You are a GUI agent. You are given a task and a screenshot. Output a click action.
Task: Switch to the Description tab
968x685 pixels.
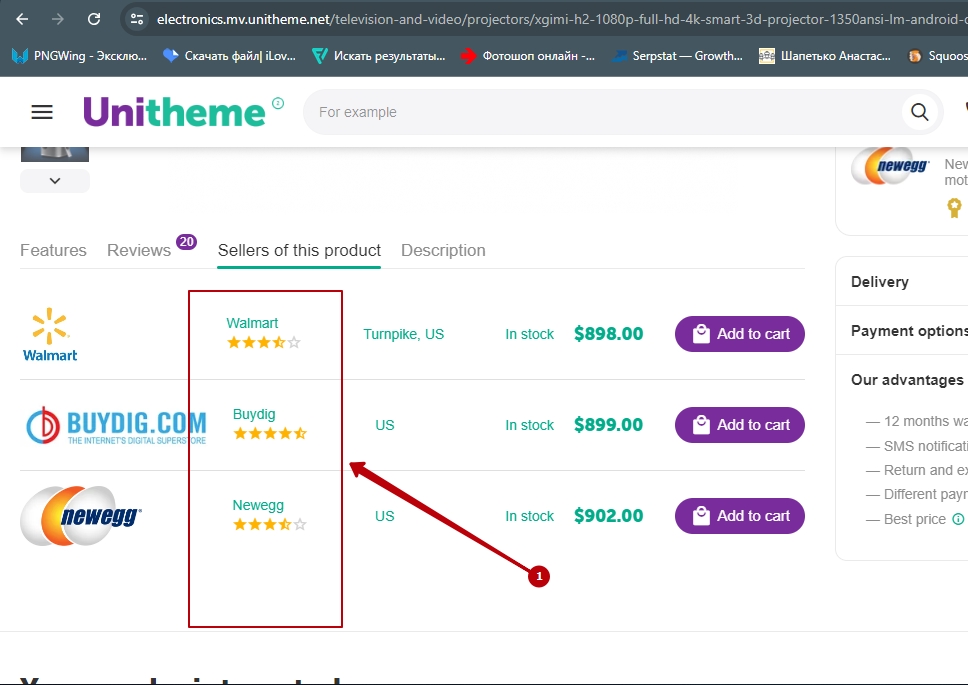point(443,250)
